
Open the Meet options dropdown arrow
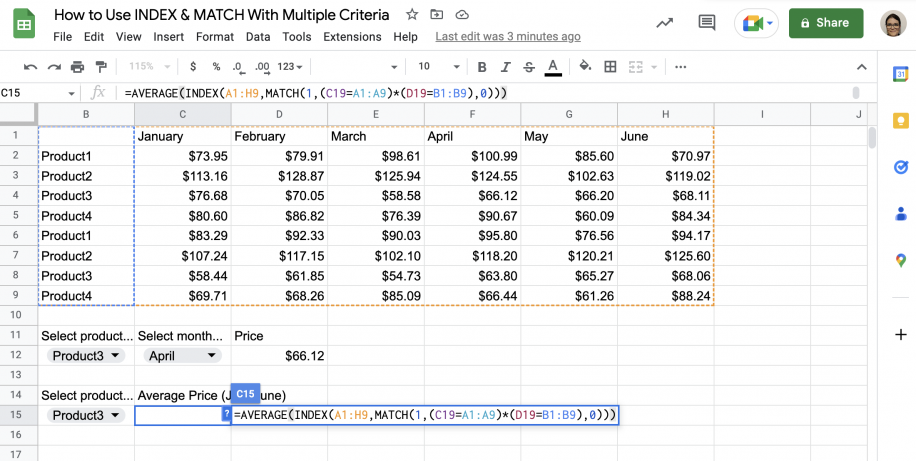[771, 23]
